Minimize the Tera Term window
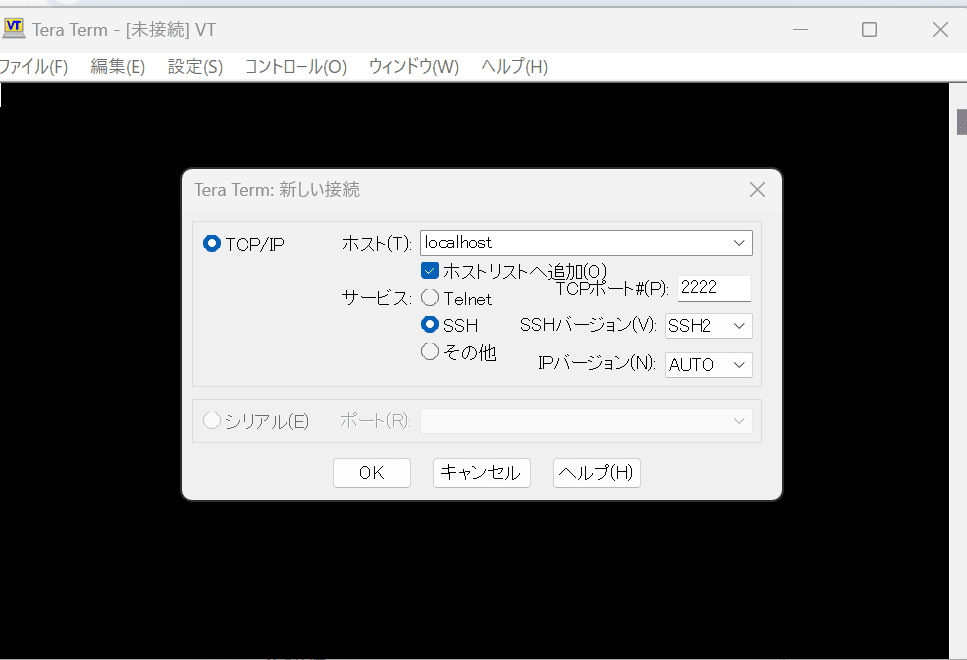 click(800, 30)
